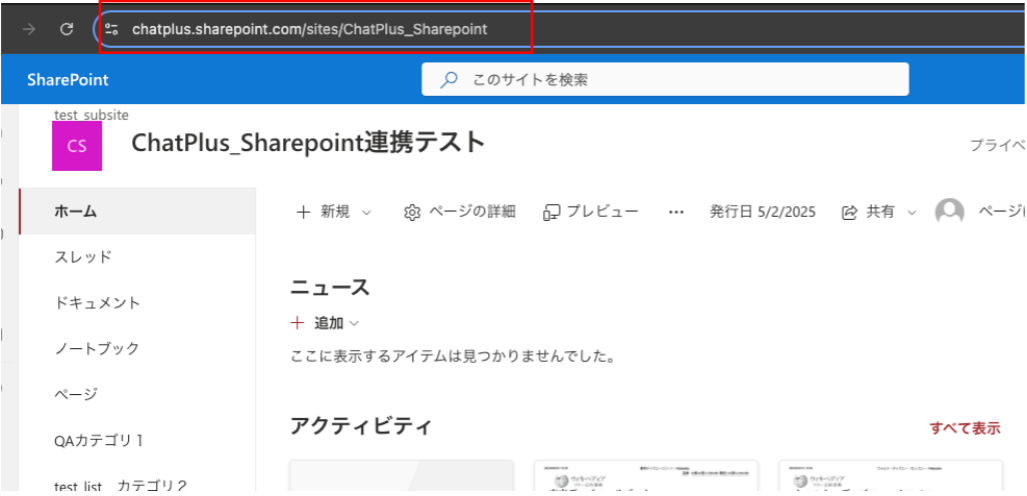Screen dimensions: 1027x496
Task: Expand the 共有 dropdown chevron
Action: point(911,212)
